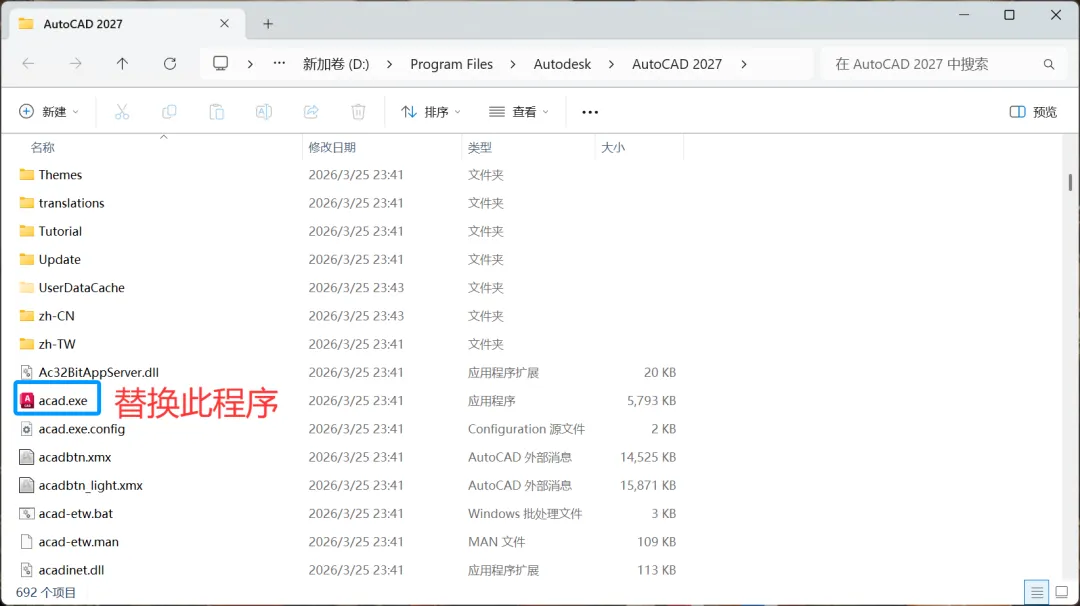Click the 15,871 KB size cell
Image resolution: width=1080 pixels, height=606 pixels.
pyautogui.click(x=647, y=485)
